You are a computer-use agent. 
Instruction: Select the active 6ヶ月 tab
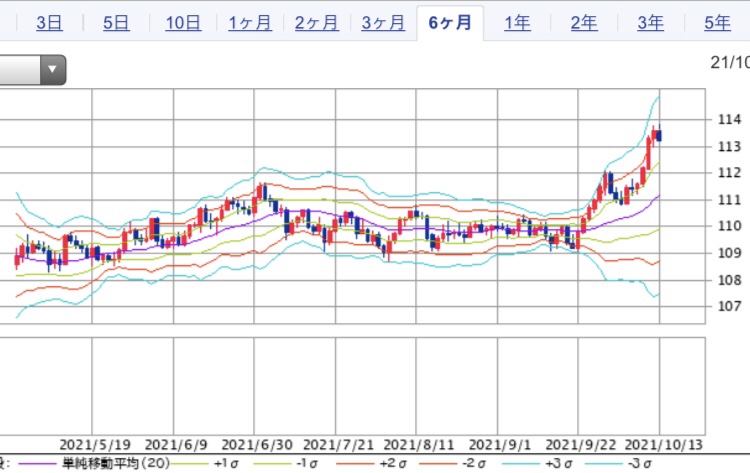450,23
